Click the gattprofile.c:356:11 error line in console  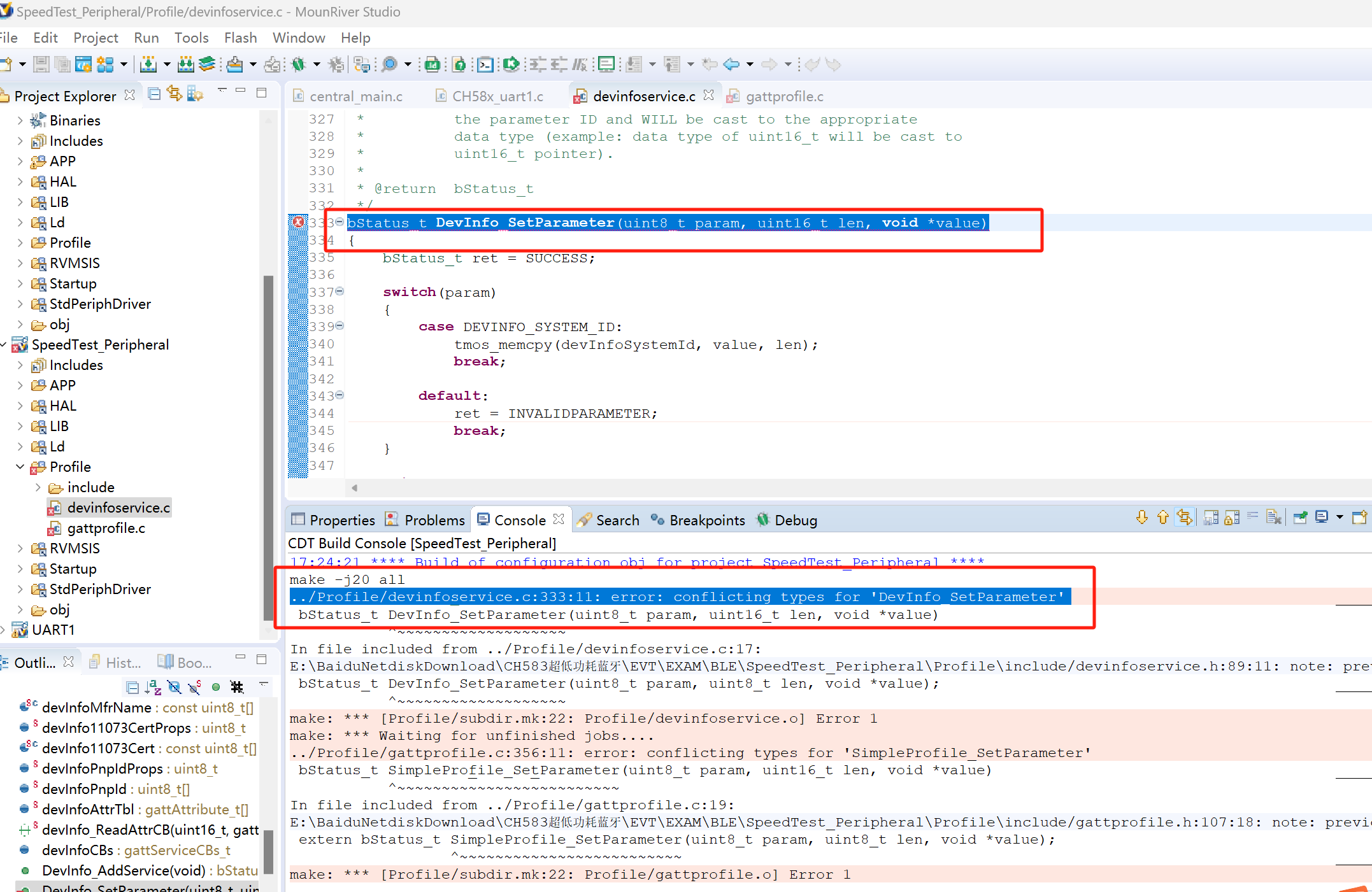pos(690,753)
